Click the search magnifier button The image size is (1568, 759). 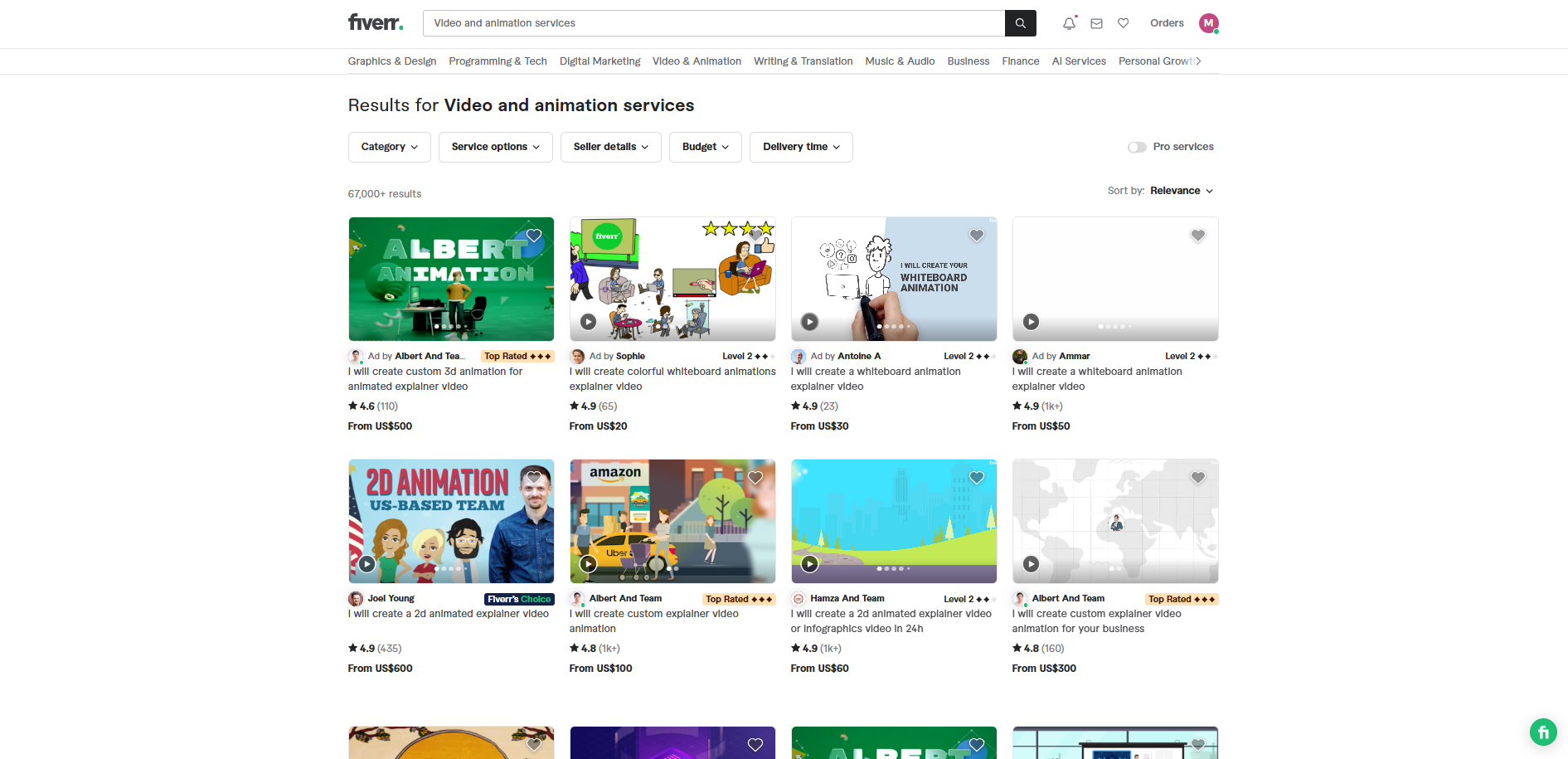click(x=1021, y=23)
